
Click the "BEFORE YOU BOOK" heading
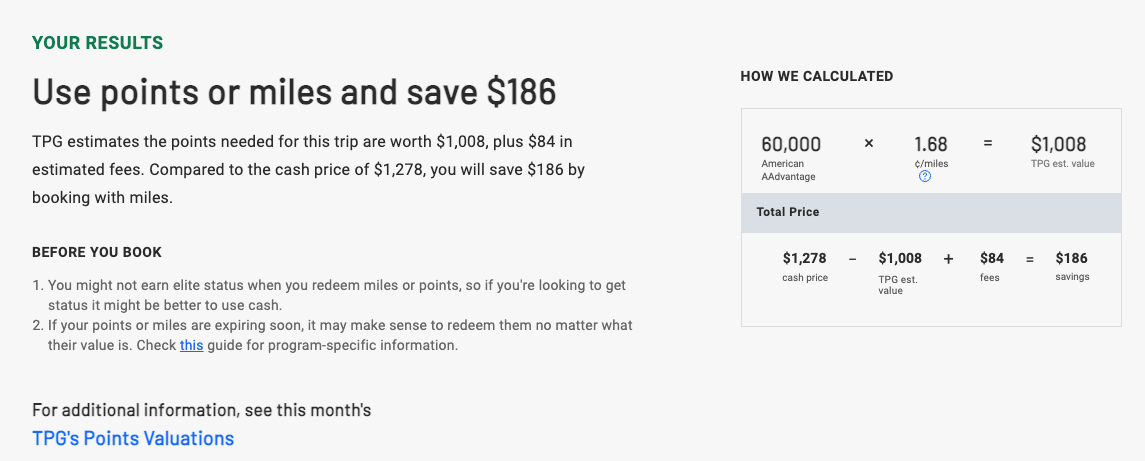tap(97, 252)
